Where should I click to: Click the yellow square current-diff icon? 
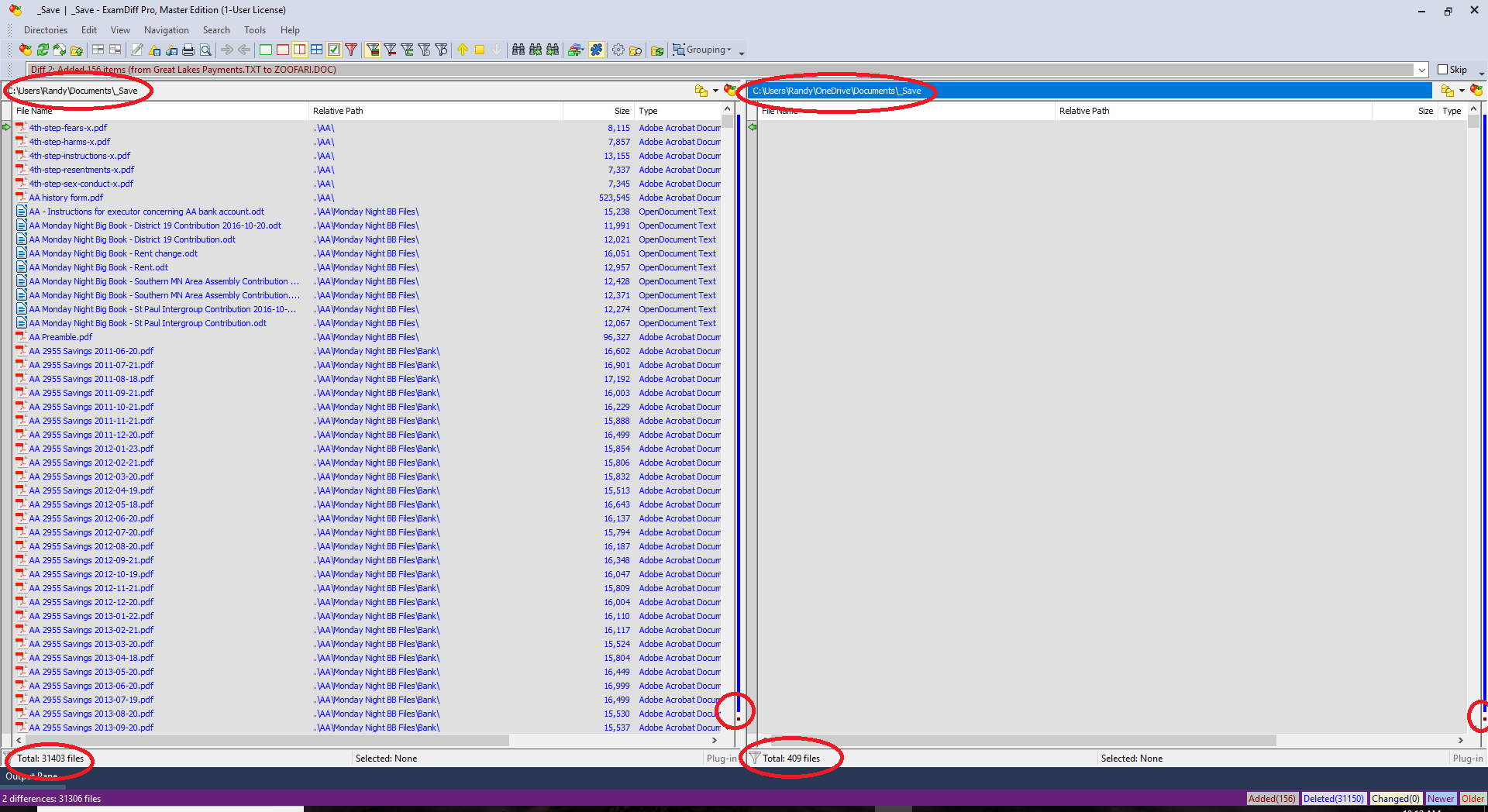[480, 50]
